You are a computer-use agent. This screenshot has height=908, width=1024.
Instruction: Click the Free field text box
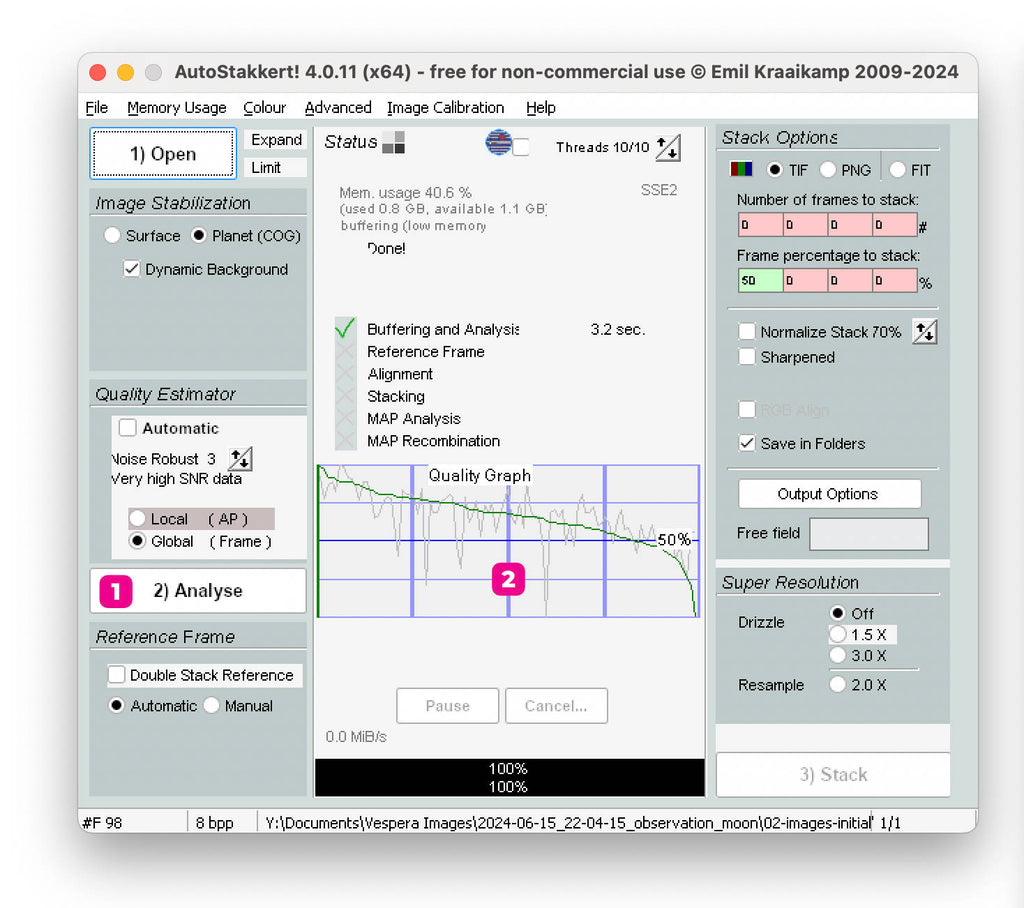tap(869, 534)
